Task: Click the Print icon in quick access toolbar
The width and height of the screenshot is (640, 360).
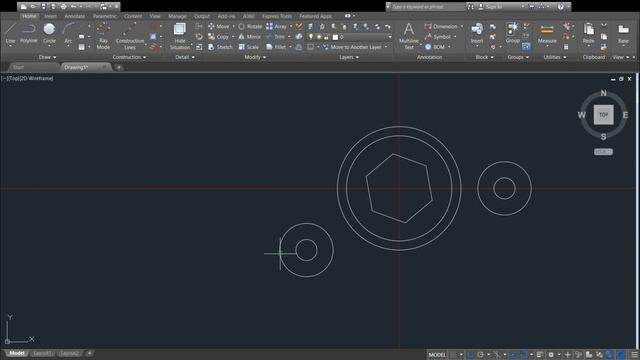Action: [63, 7]
